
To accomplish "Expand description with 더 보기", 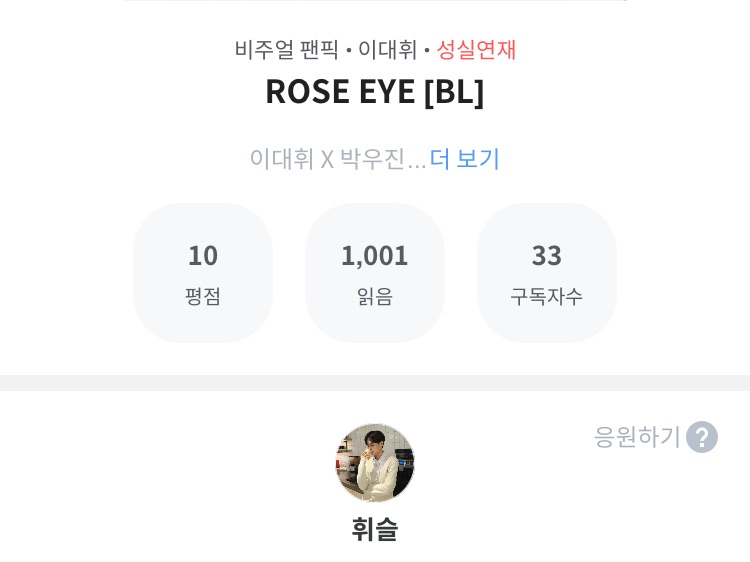I will 465,159.
